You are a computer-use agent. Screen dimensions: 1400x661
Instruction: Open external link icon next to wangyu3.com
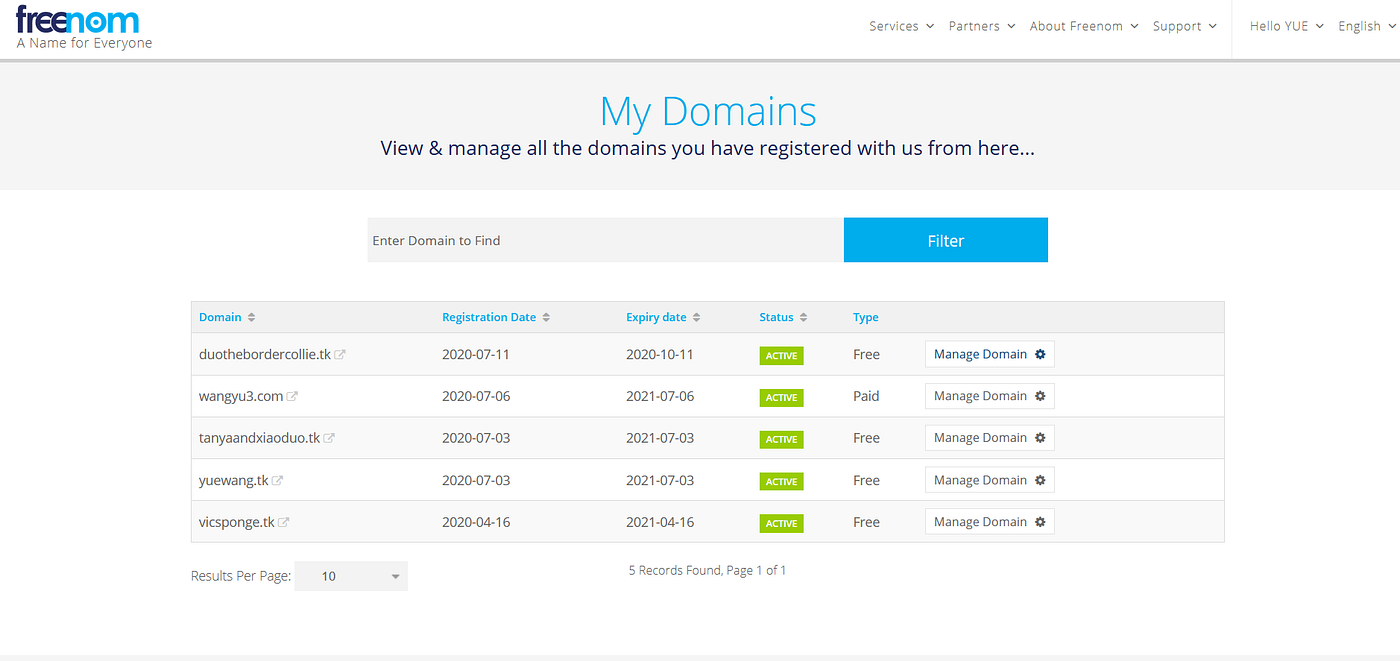click(292, 397)
